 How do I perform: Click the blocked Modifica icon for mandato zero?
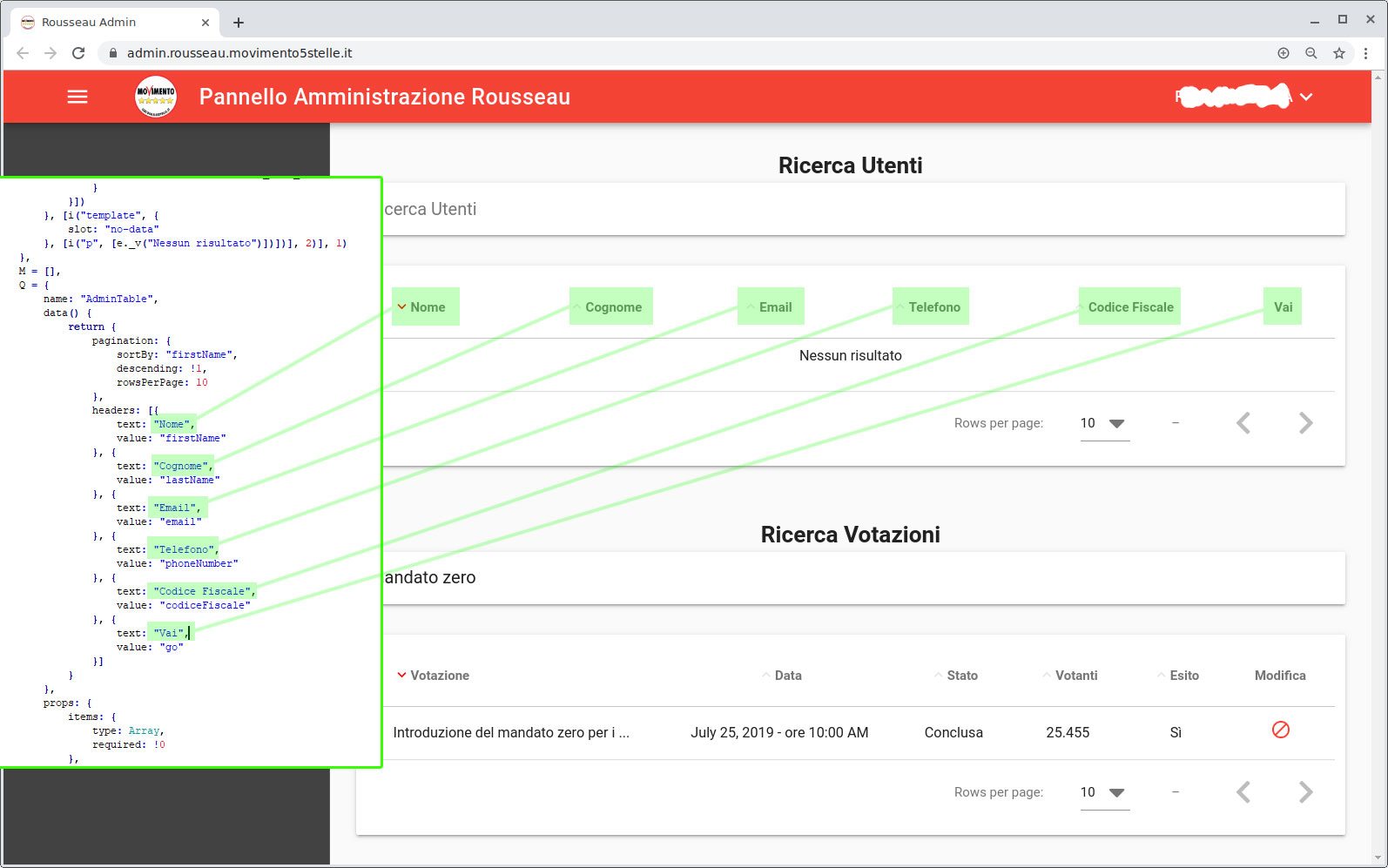(1281, 730)
